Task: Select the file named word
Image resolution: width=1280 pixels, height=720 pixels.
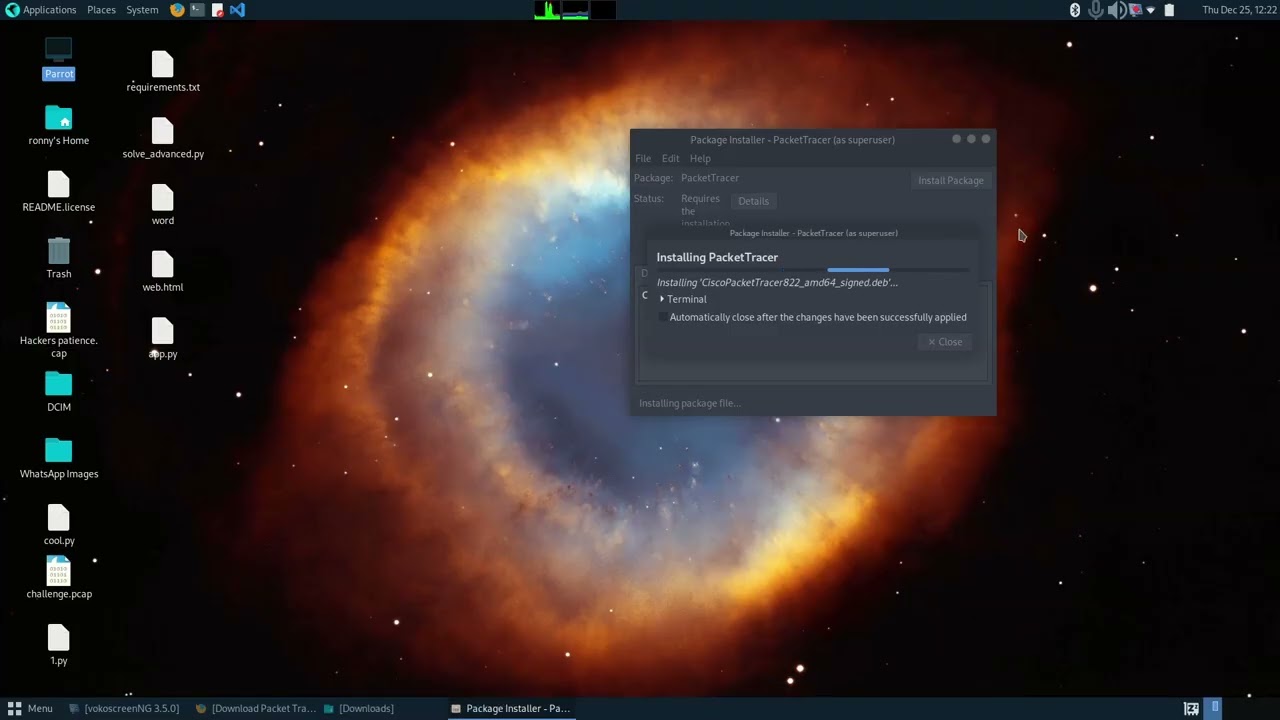Action: [x=163, y=198]
